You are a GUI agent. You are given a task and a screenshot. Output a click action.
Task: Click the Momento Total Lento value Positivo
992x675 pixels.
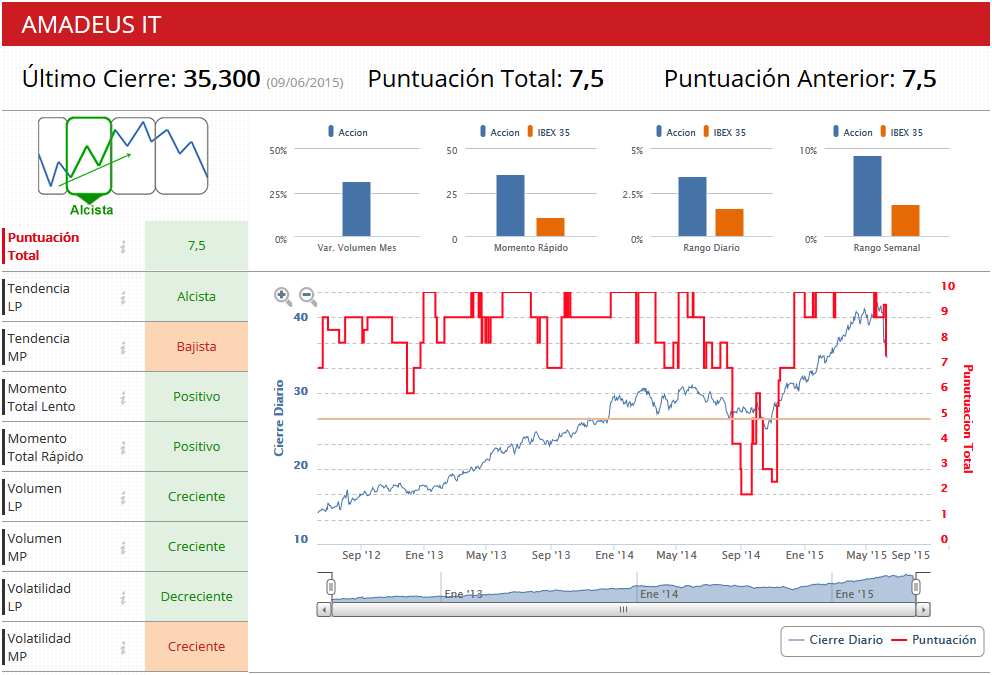[x=197, y=396]
